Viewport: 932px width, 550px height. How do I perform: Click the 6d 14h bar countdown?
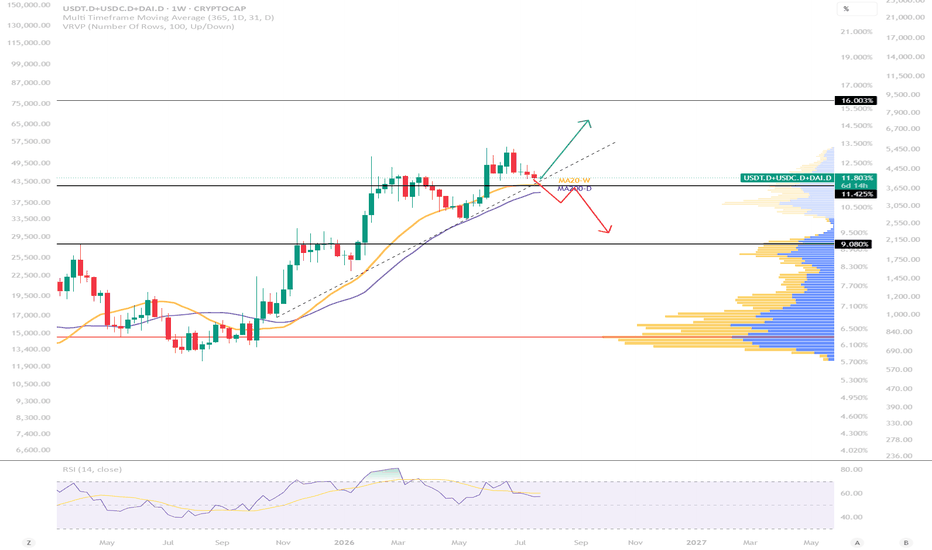click(856, 186)
